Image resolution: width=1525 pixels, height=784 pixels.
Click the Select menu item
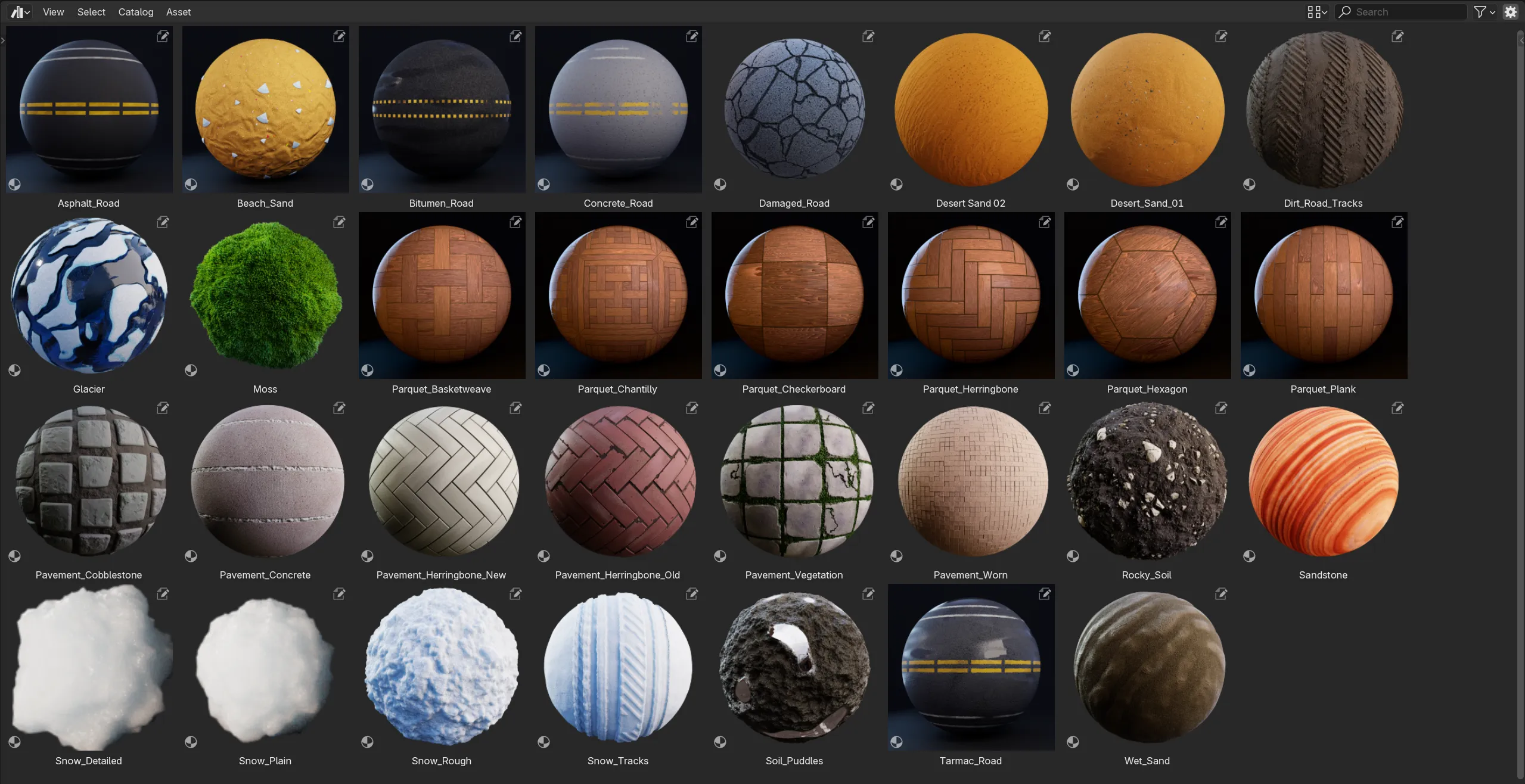pos(90,12)
